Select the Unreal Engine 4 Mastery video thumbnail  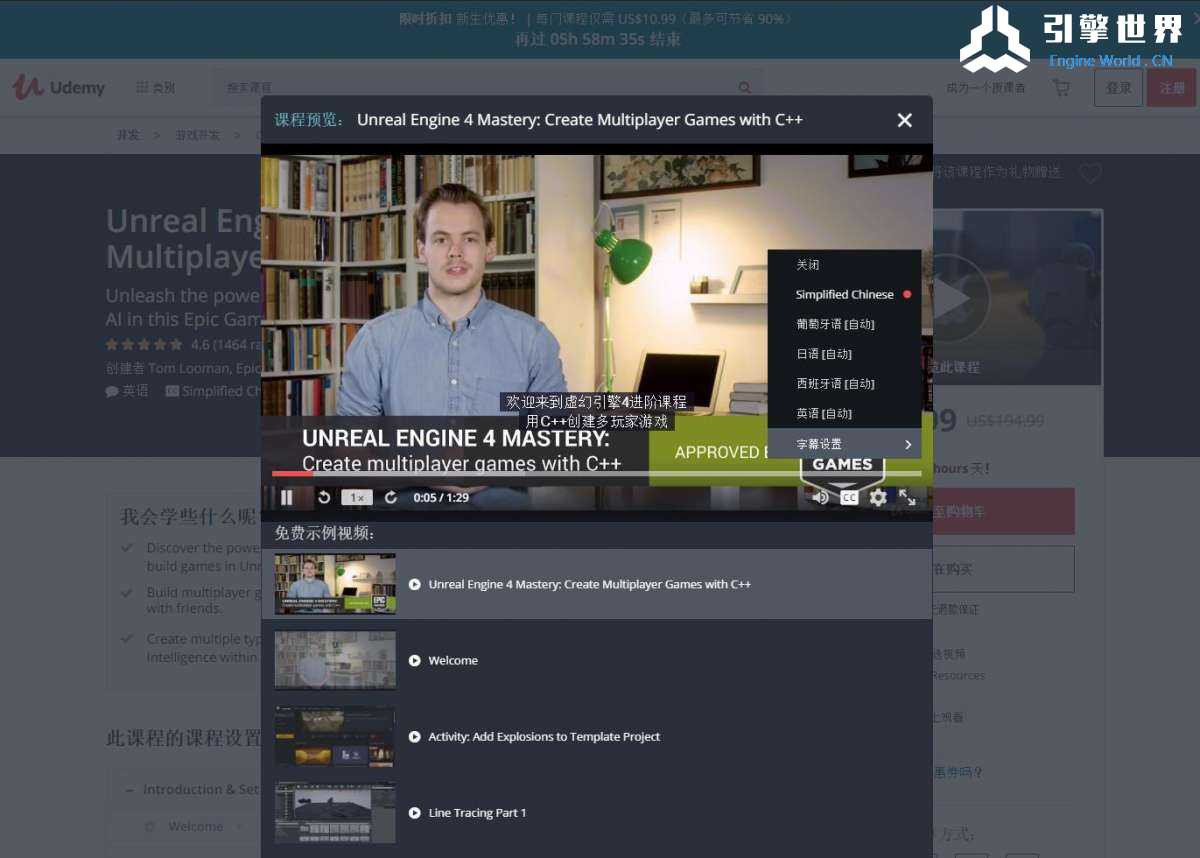click(x=335, y=584)
